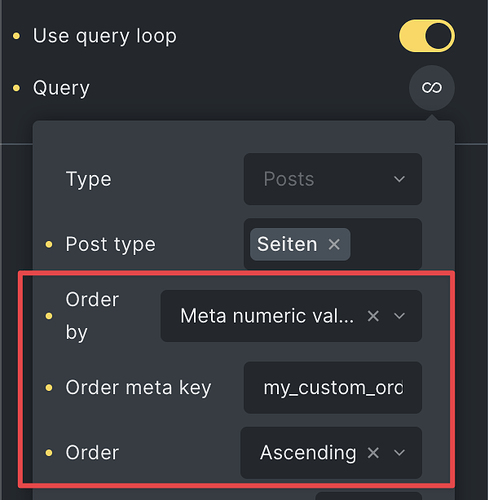488x500 pixels.
Task: Click the Order meta key input field
Action: pos(333,388)
